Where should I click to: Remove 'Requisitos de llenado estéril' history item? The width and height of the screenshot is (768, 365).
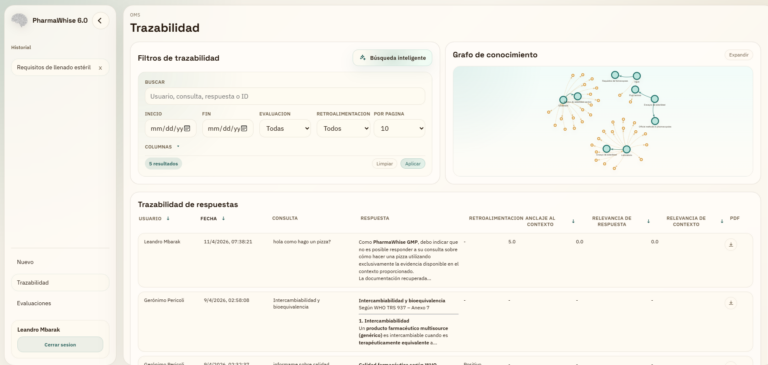click(100, 68)
